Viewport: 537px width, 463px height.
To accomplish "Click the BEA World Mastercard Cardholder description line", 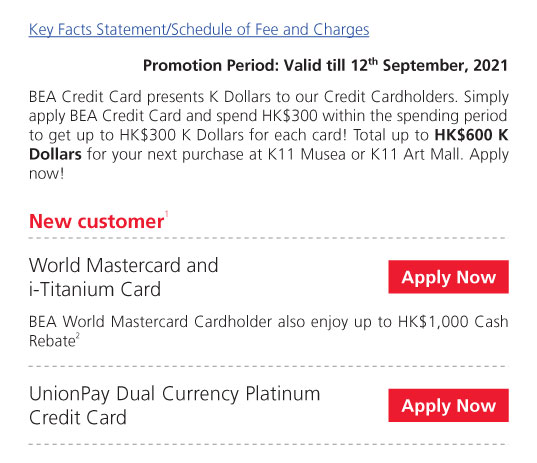I will click(268, 322).
